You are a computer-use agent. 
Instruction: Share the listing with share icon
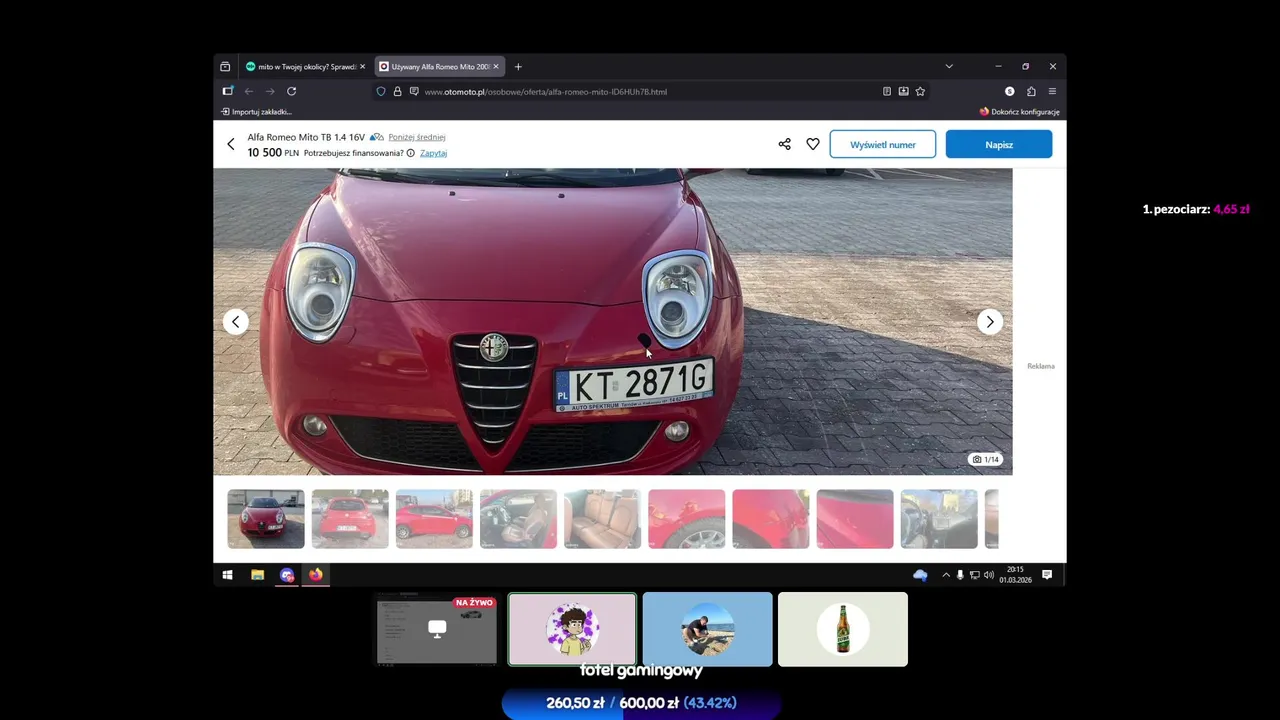tap(784, 144)
